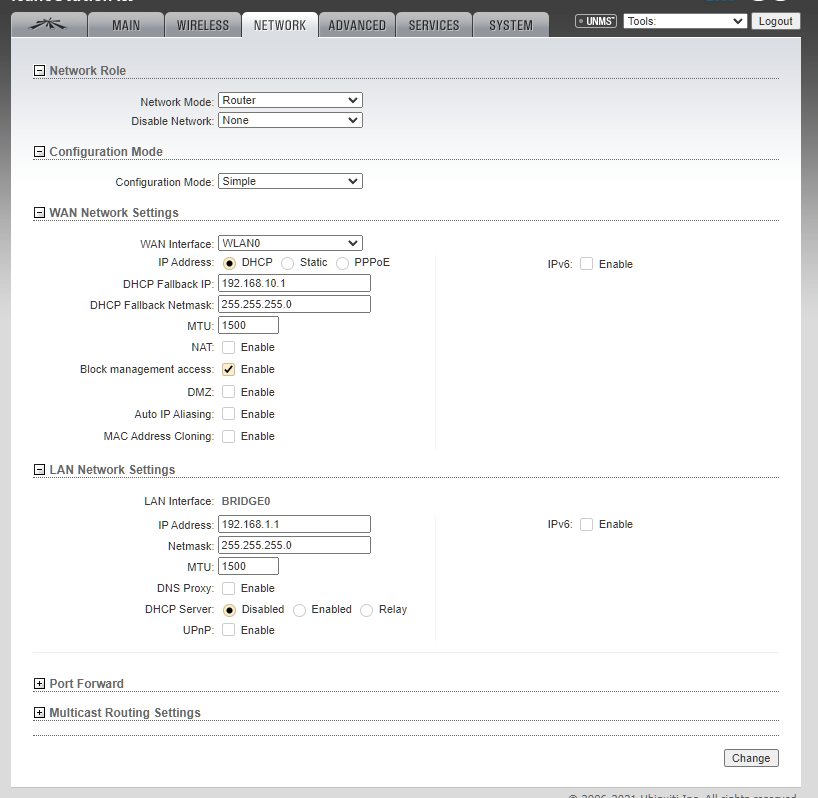The height and width of the screenshot is (798, 818).
Task: Open the Ubiquiti logo tab
Action: [x=49, y=25]
